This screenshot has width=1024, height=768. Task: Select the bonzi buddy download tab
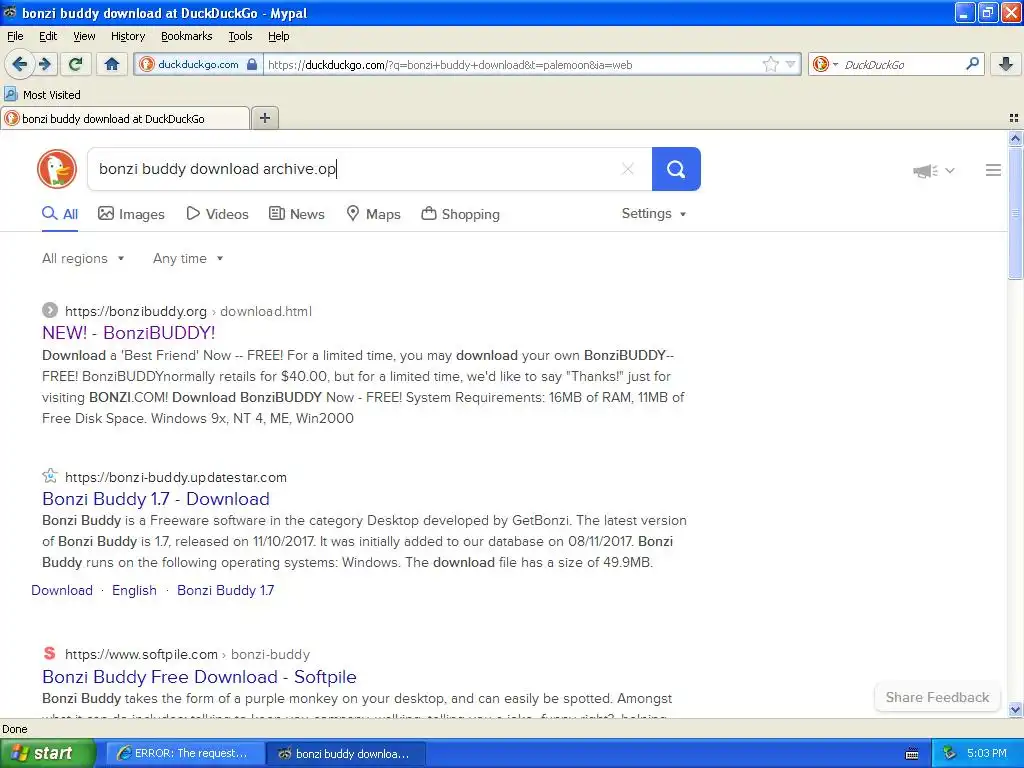coord(125,118)
